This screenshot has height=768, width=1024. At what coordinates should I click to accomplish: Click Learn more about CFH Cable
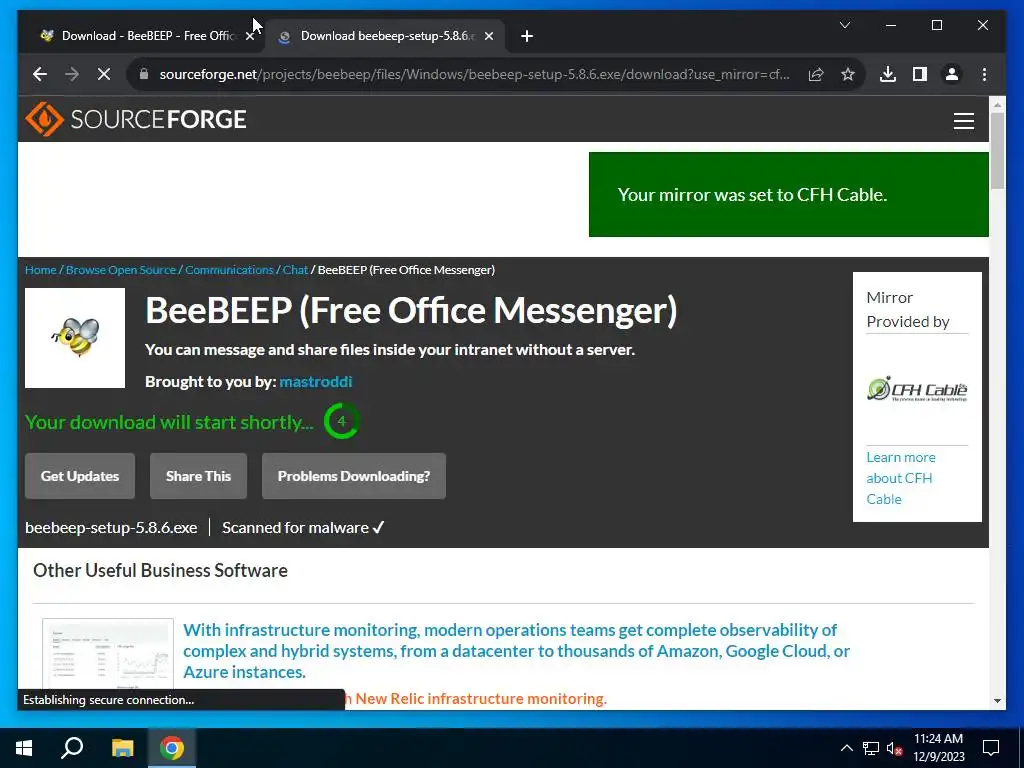pos(901,478)
